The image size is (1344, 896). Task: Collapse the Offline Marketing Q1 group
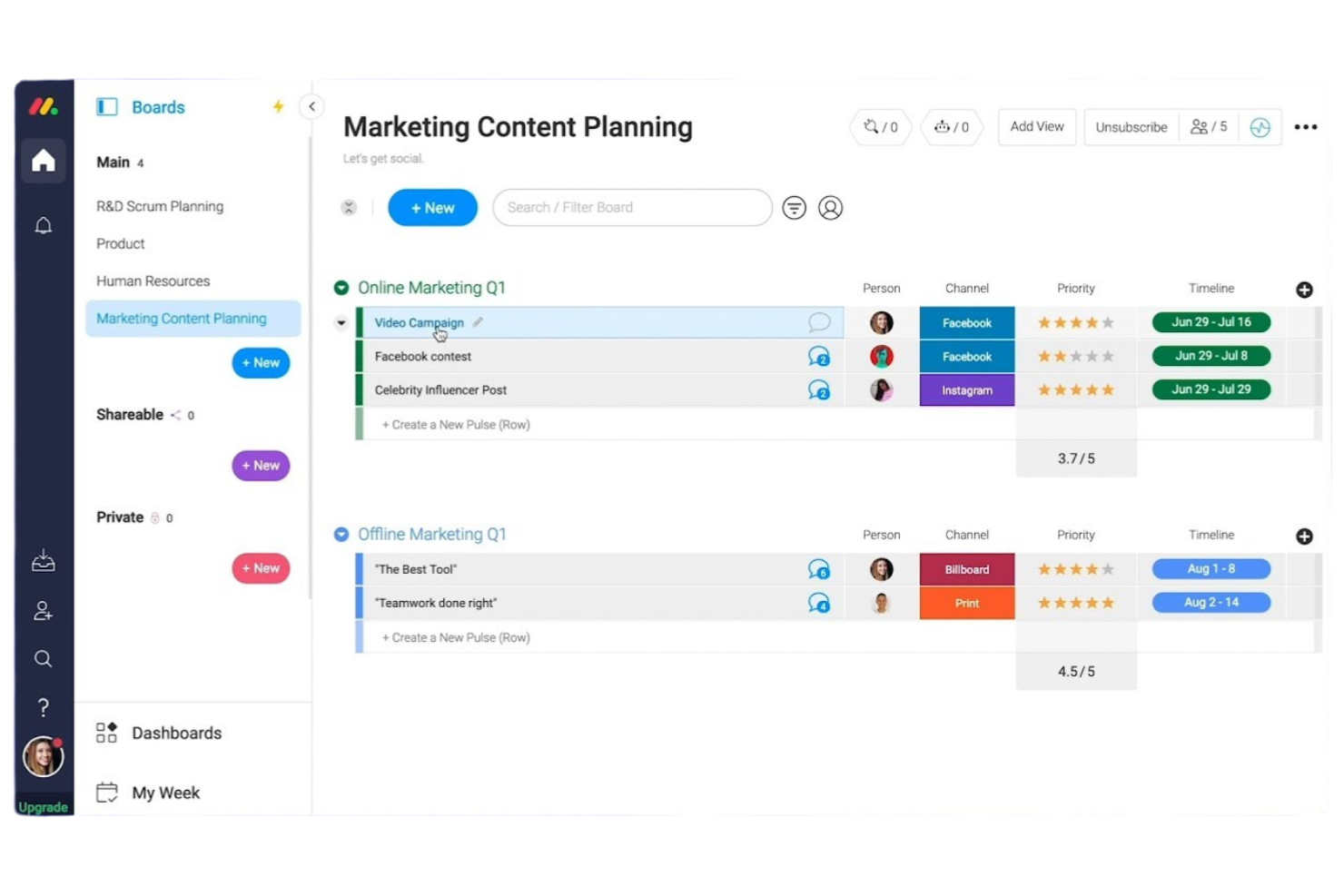click(x=341, y=535)
